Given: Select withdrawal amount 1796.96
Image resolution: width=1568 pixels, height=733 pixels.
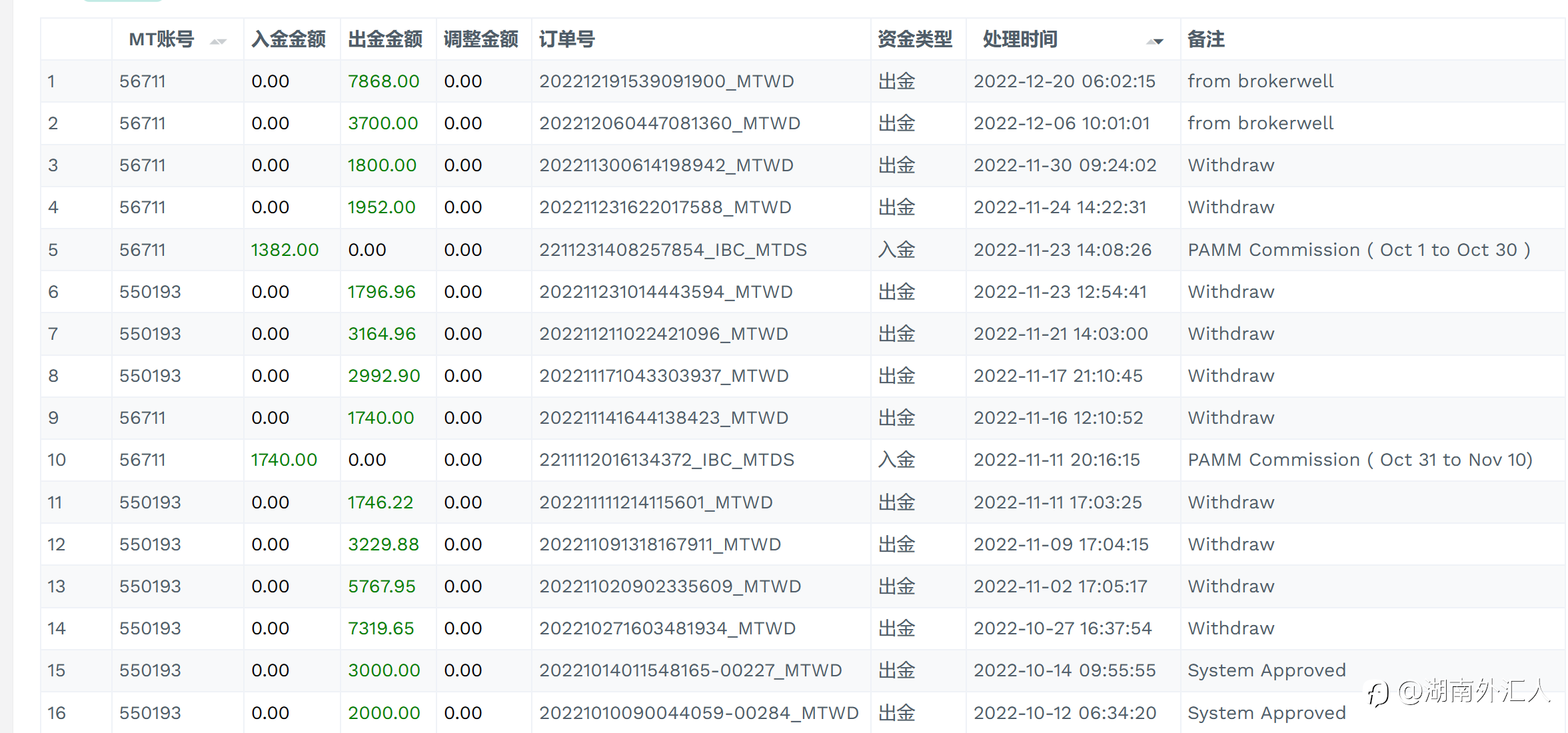Looking at the screenshot, I should point(382,292).
